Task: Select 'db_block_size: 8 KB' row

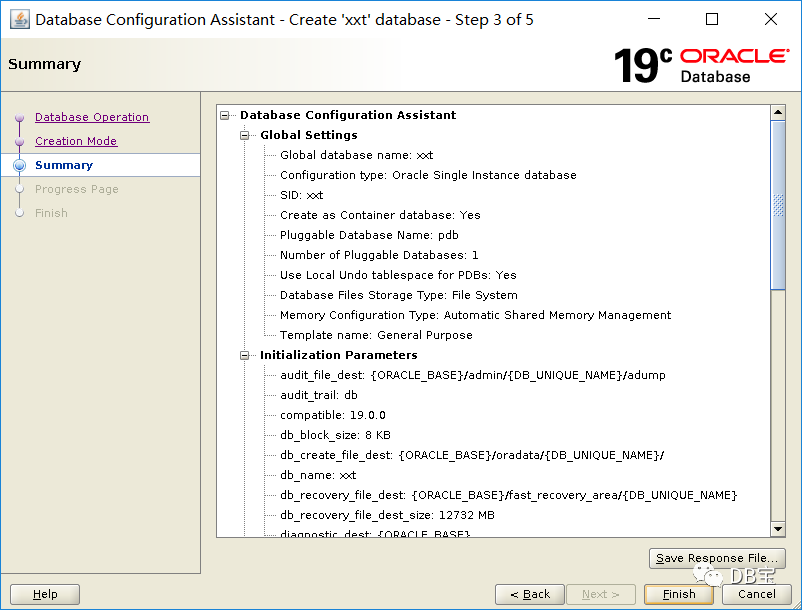Action: click(335, 435)
